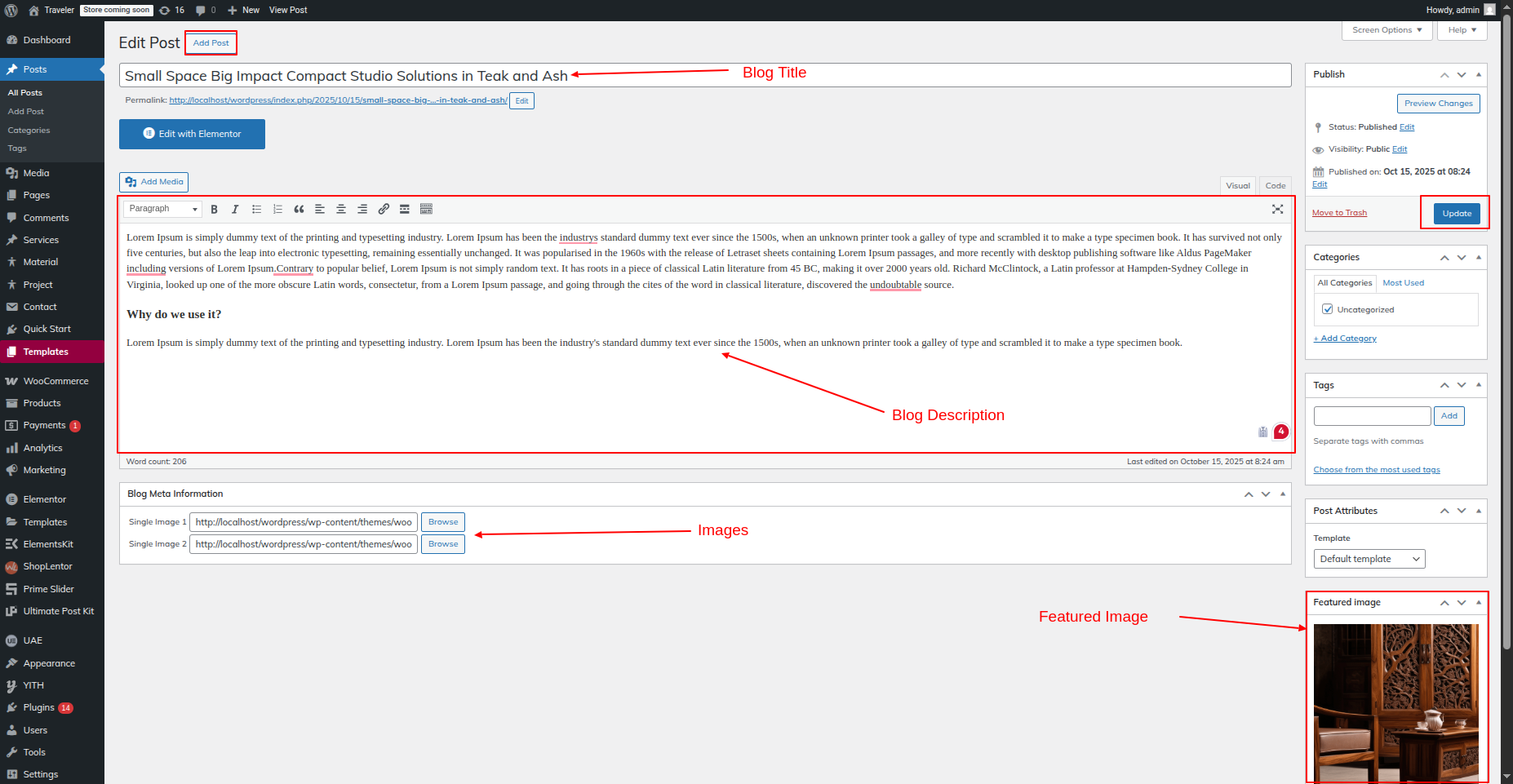Toggle the editor toolbar icon
This screenshot has height=784, width=1513.
(426, 210)
